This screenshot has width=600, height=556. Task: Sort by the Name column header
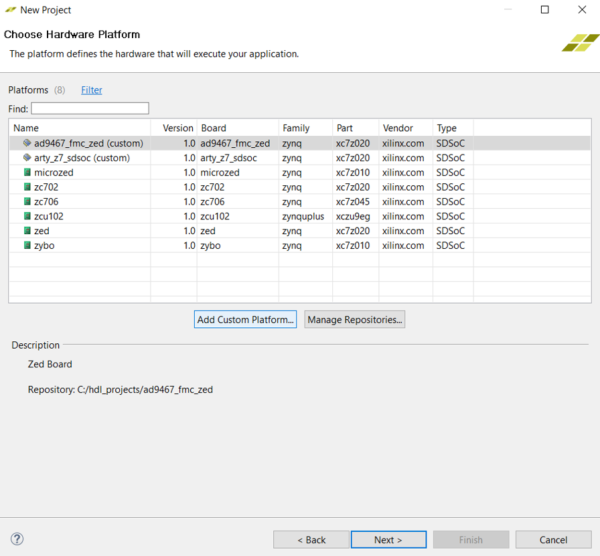point(80,128)
